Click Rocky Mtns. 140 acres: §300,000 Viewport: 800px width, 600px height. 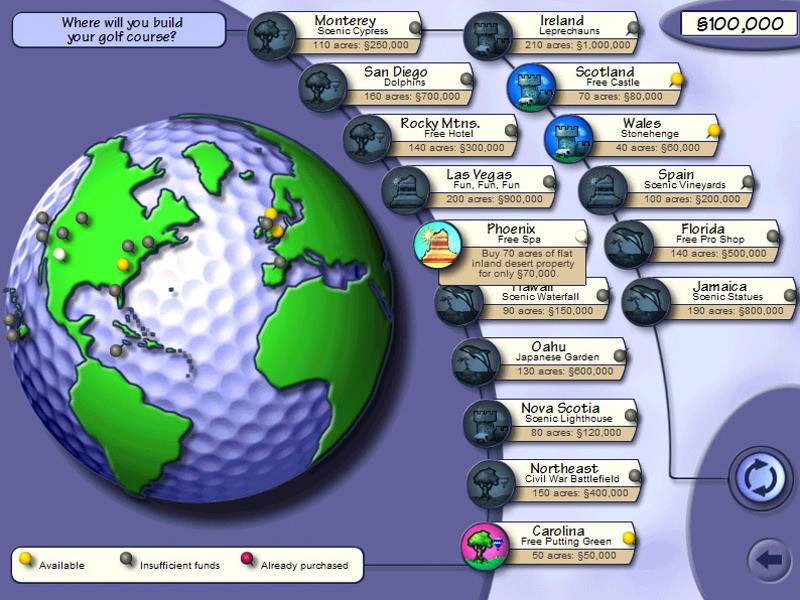coord(456,148)
